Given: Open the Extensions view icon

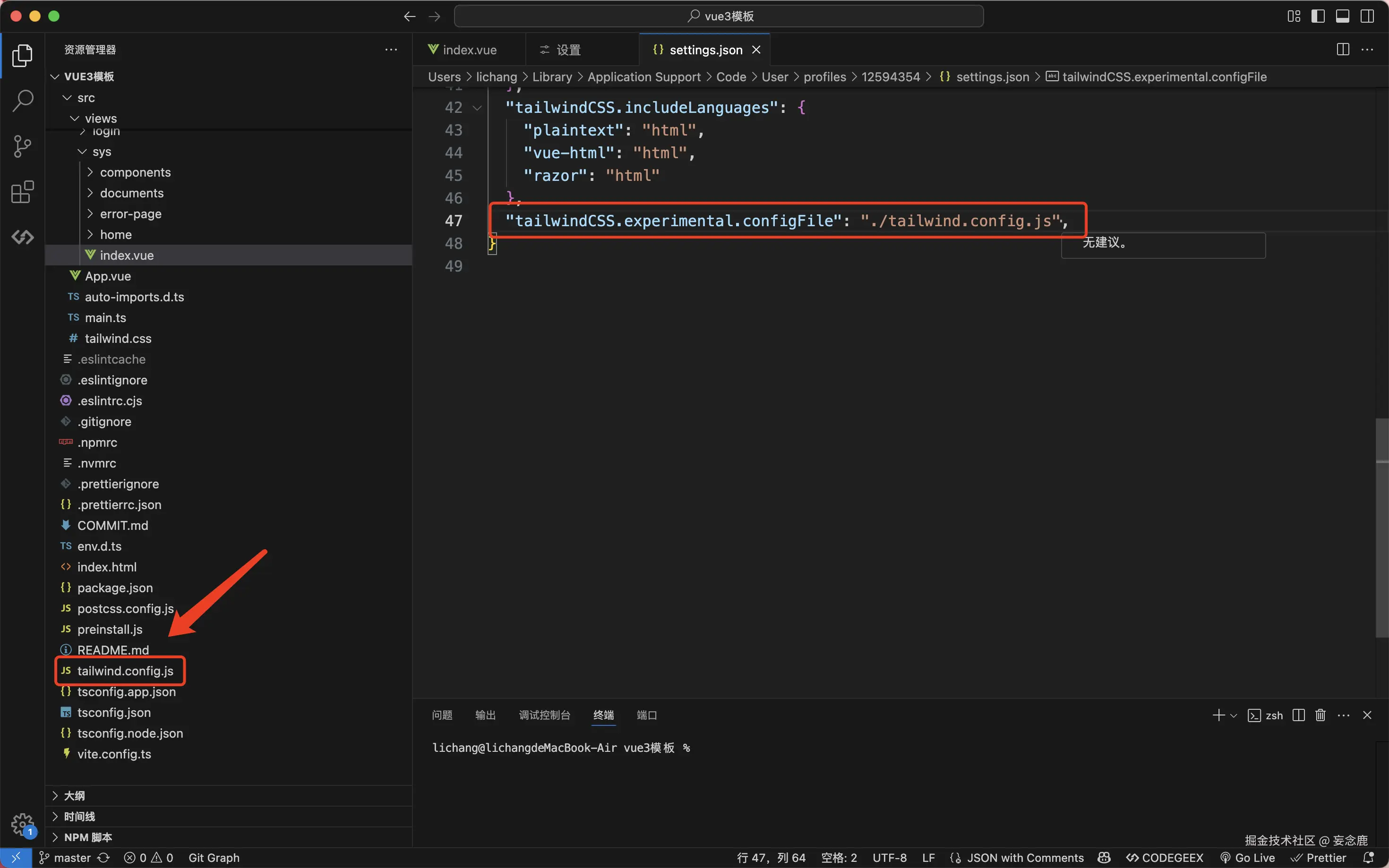Looking at the screenshot, I should (x=22, y=192).
